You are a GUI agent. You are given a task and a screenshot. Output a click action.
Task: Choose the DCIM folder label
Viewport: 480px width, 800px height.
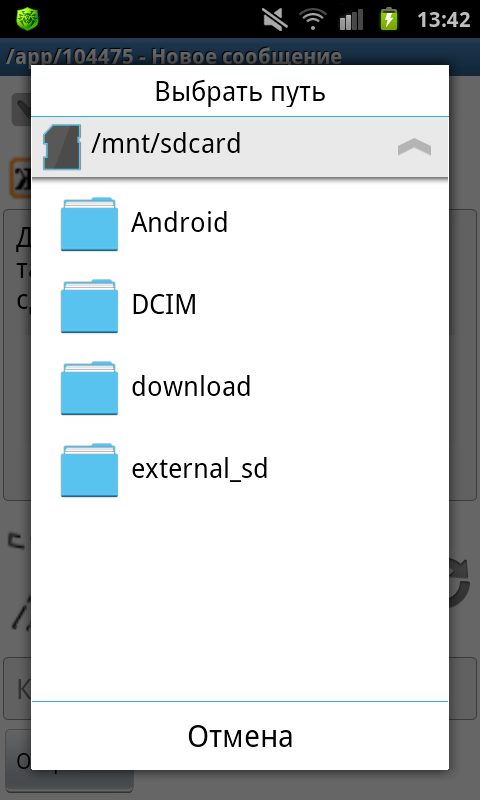pos(164,305)
